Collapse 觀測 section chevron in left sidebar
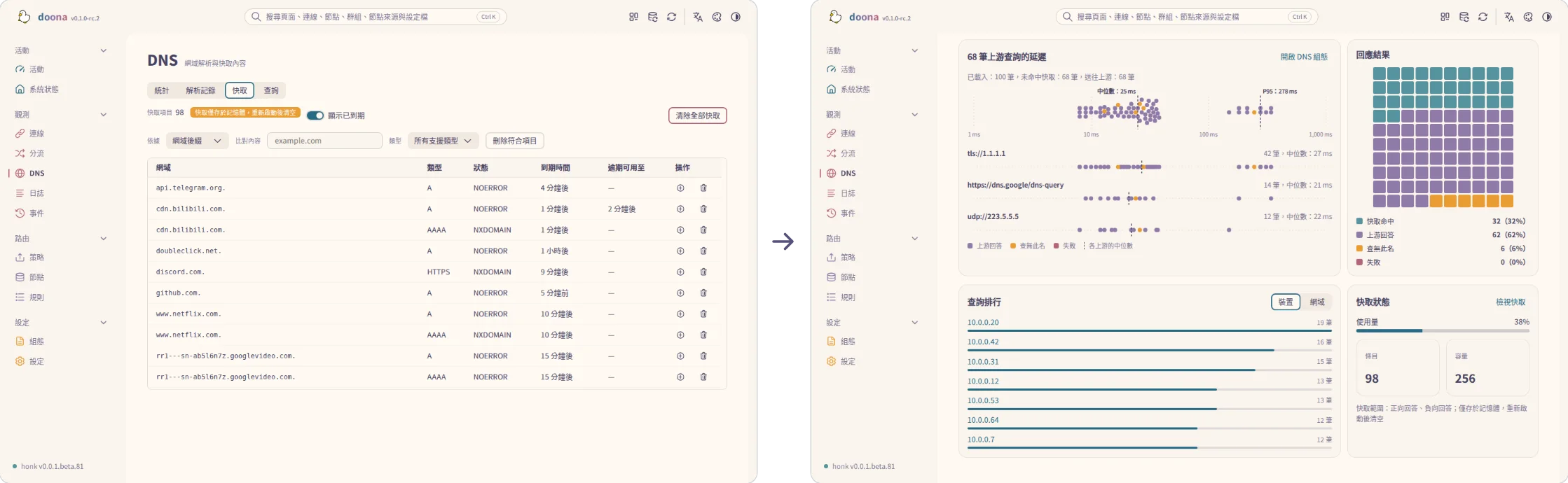 pyautogui.click(x=104, y=114)
